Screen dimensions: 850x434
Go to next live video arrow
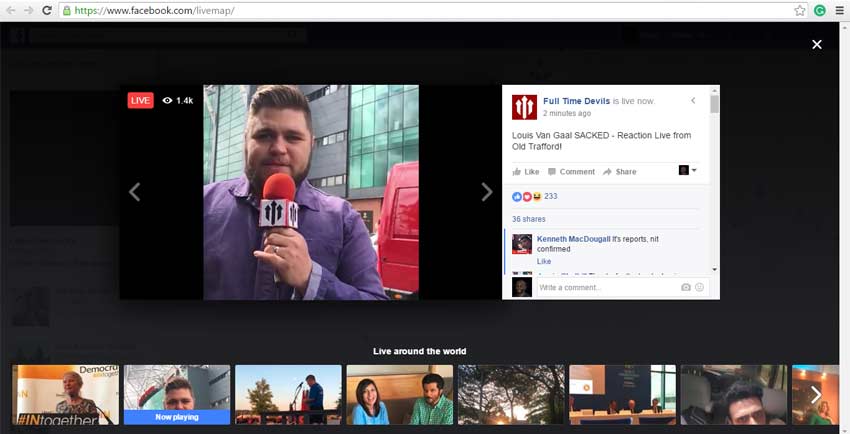point(487,192)
